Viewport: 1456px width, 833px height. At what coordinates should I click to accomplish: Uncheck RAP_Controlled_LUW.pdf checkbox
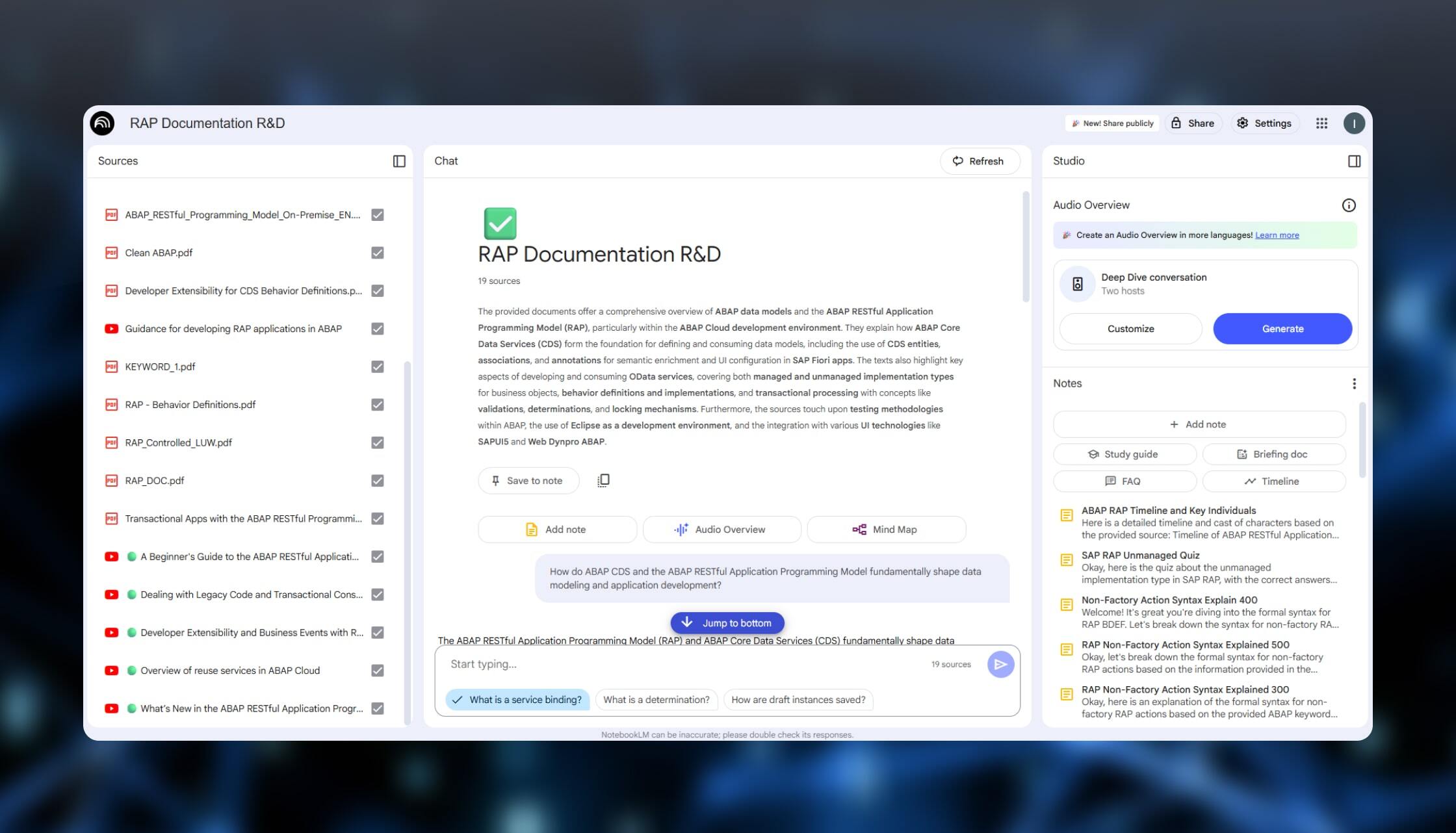click(x=377, y=442)
